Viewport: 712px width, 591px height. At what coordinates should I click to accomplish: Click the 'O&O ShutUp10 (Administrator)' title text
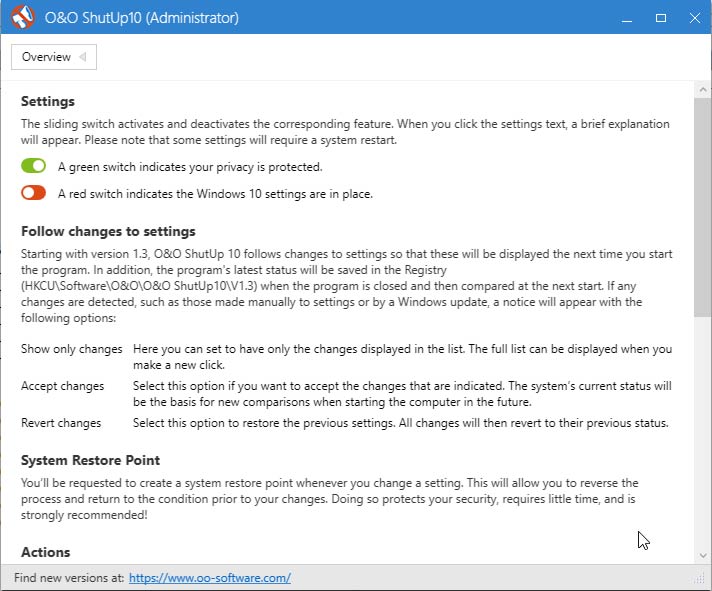142,18
